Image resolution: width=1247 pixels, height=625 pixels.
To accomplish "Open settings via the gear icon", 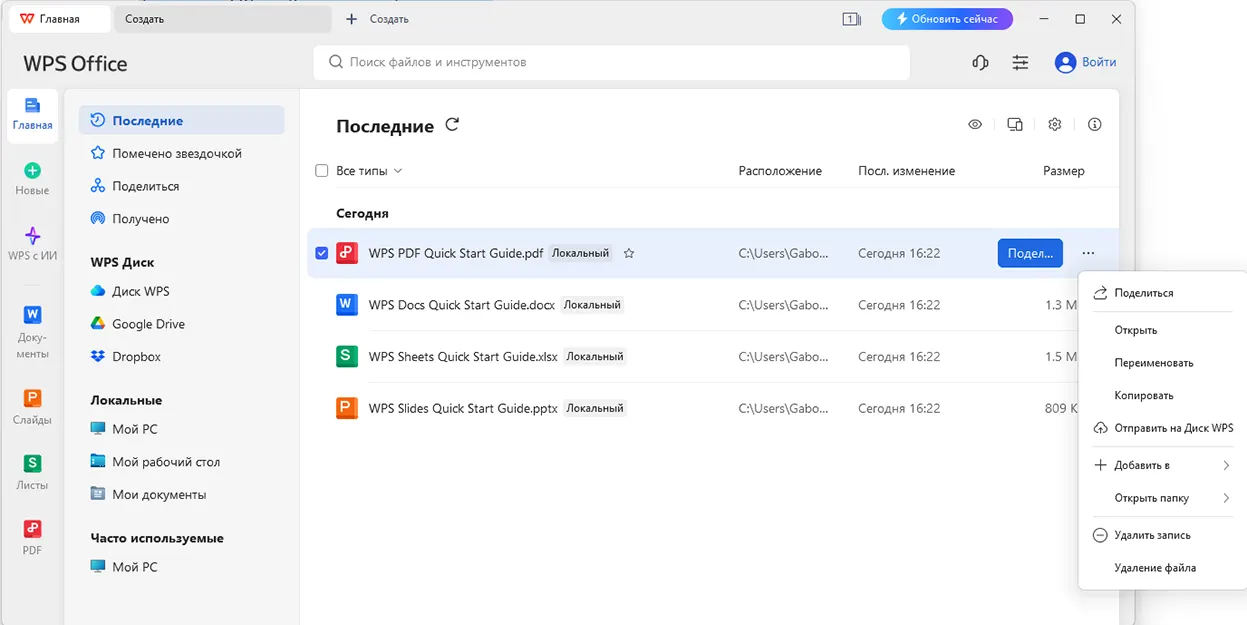I will pos(1054,124).
